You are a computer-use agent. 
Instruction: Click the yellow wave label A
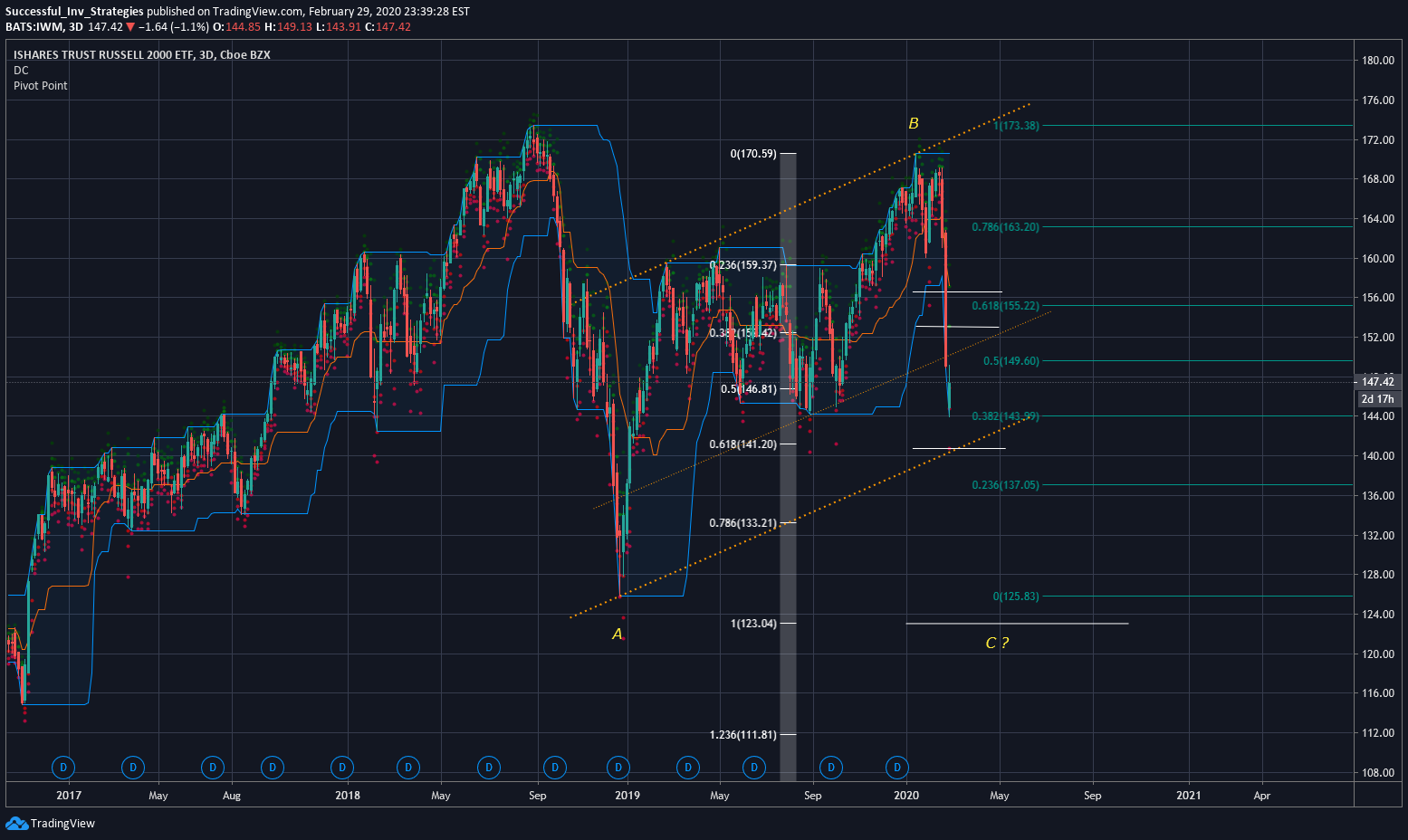(x=618, y=634)
